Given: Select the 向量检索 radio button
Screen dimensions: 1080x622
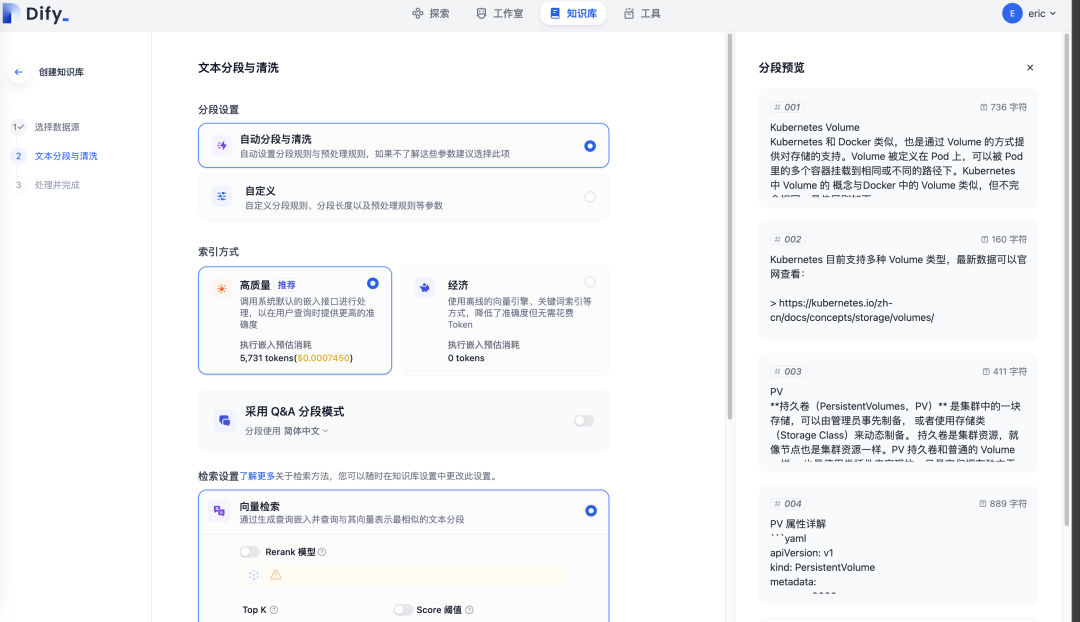Looking at the screenshot, I should (x=591, y=510).
